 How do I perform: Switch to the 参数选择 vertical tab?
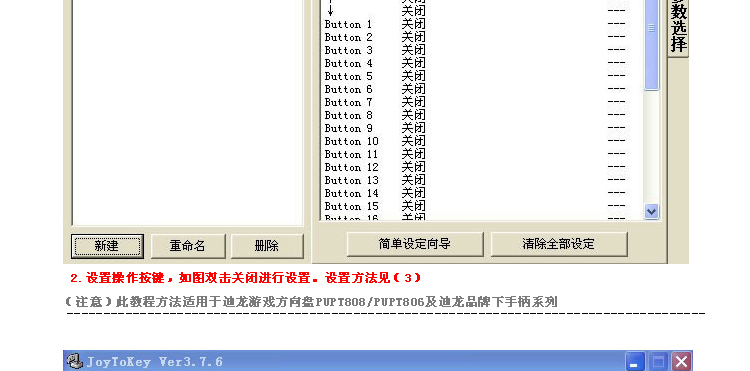(679, 27)
